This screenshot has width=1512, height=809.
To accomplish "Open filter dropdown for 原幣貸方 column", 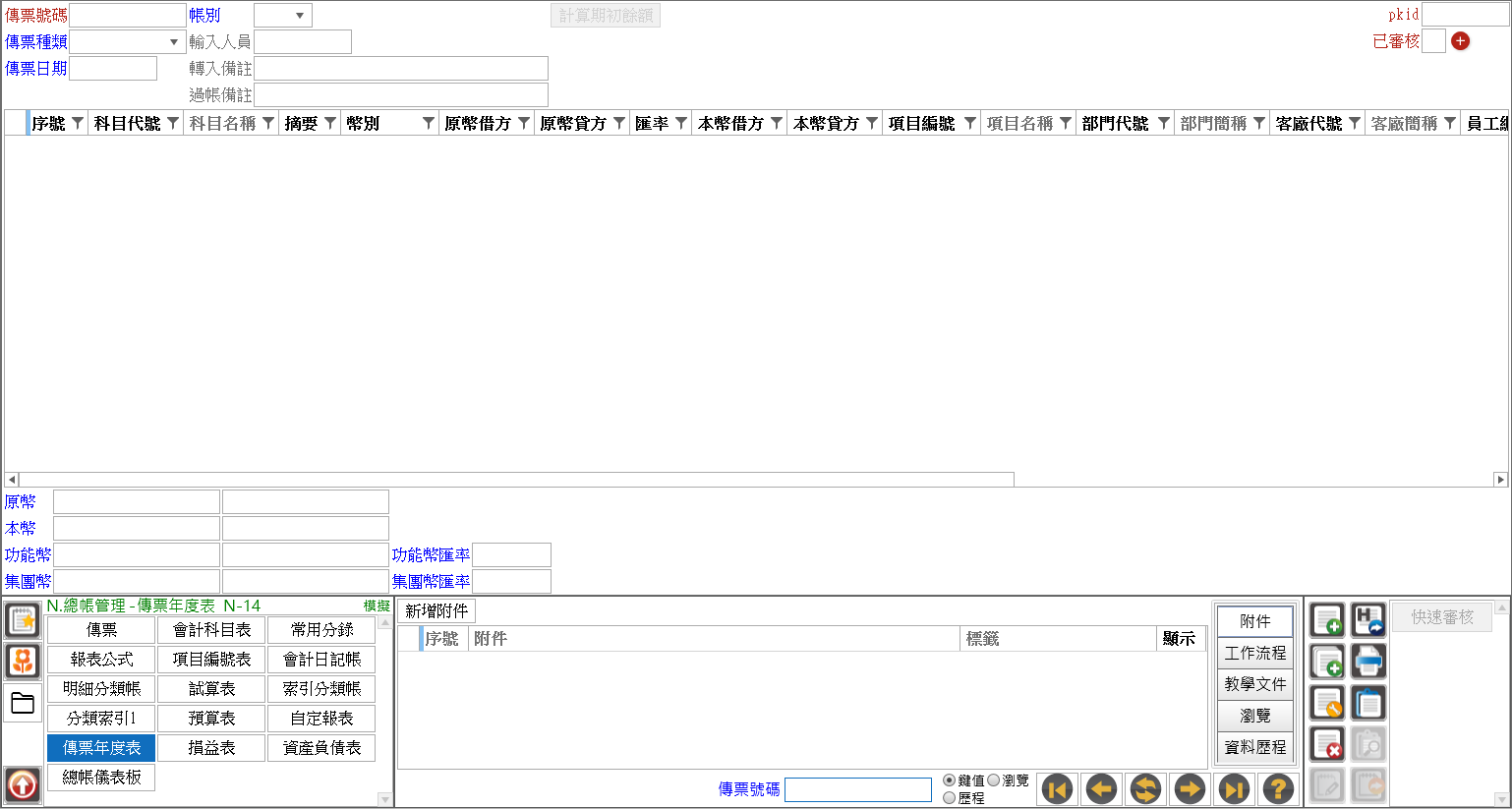I will pos(619,123).
